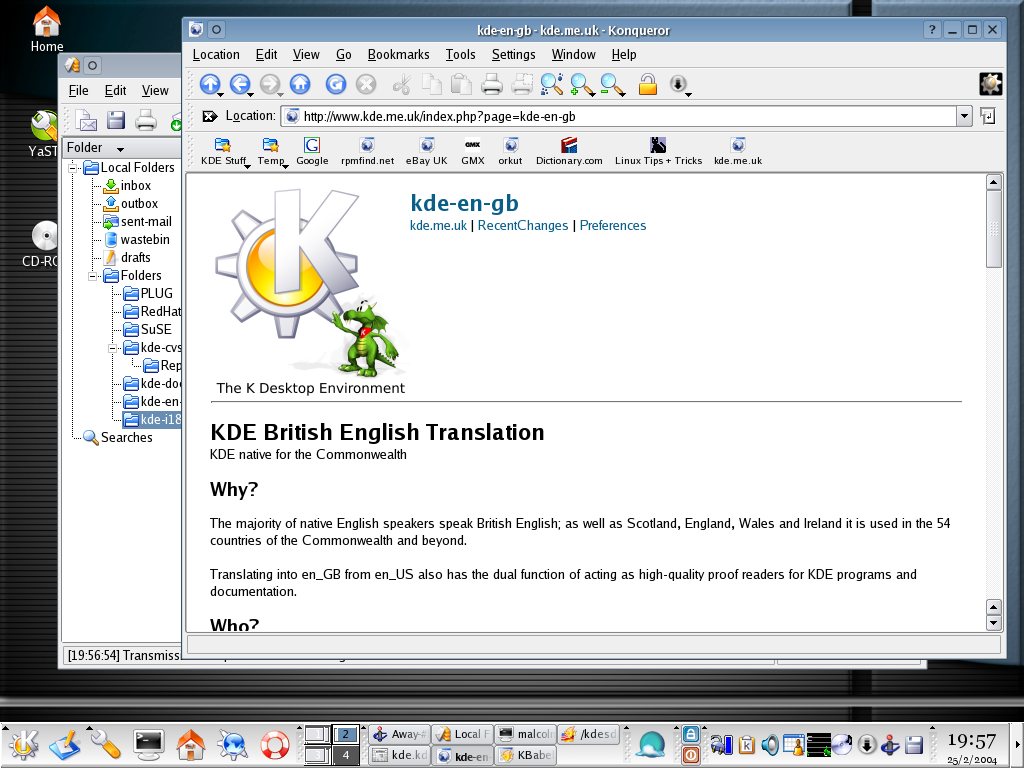
Task: Click the Copy icon in toolbar
Action: point(432,84)
